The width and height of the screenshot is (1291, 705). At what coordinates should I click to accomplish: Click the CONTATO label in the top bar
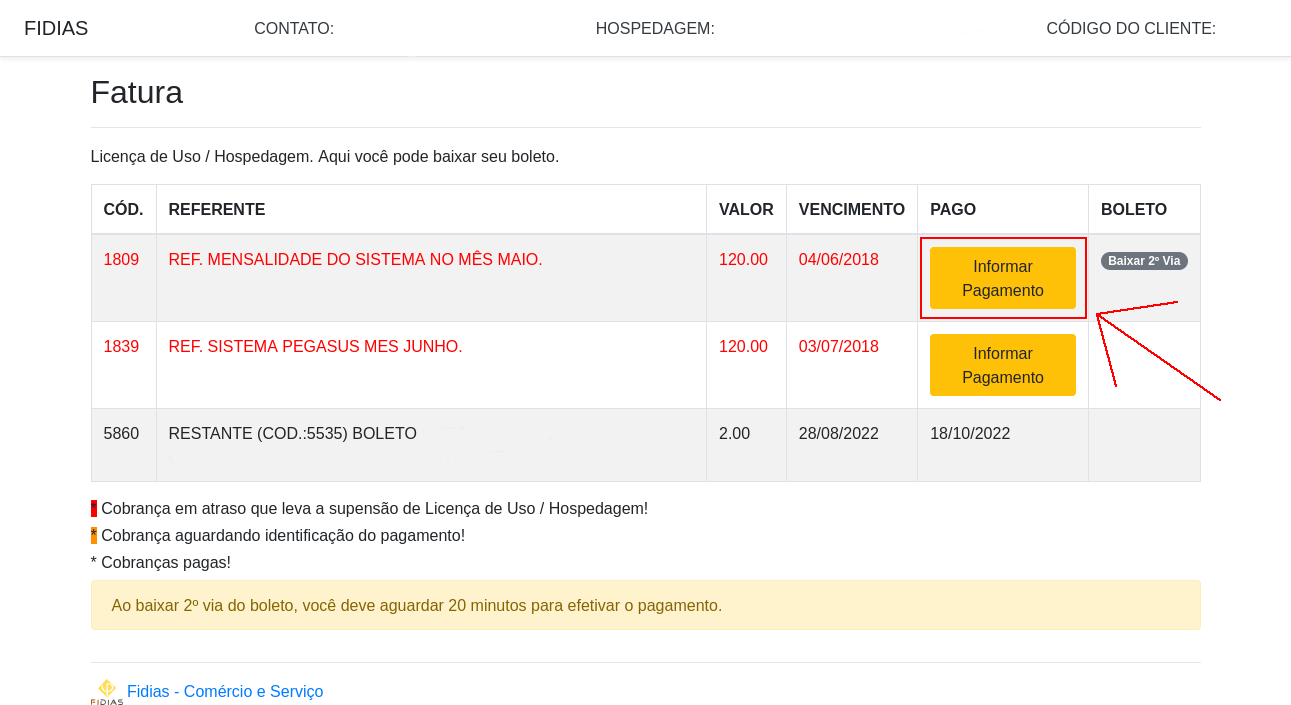(294, 28)
